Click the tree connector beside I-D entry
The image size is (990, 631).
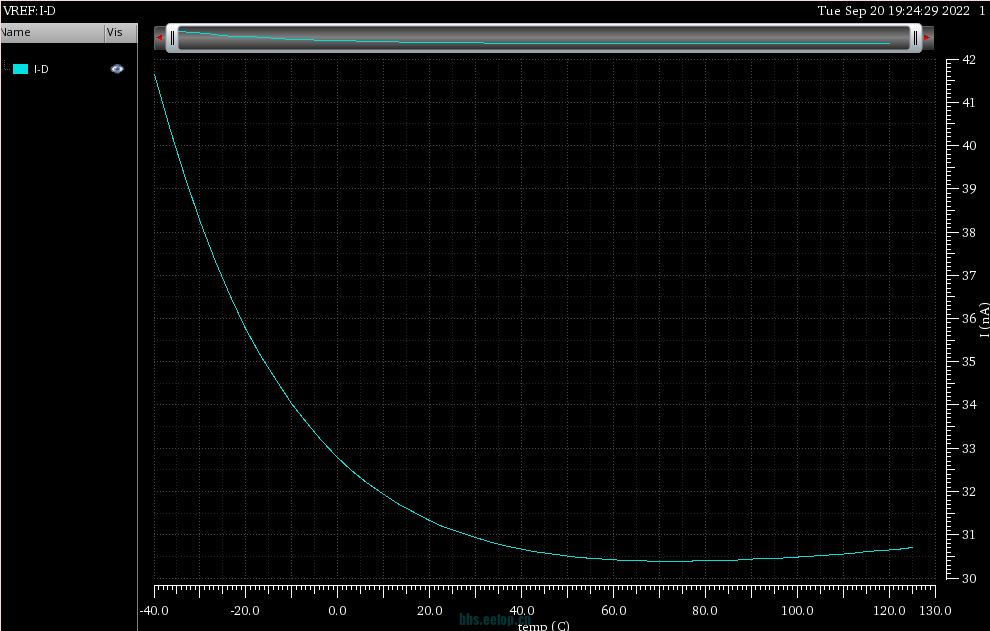pos(6,66)
